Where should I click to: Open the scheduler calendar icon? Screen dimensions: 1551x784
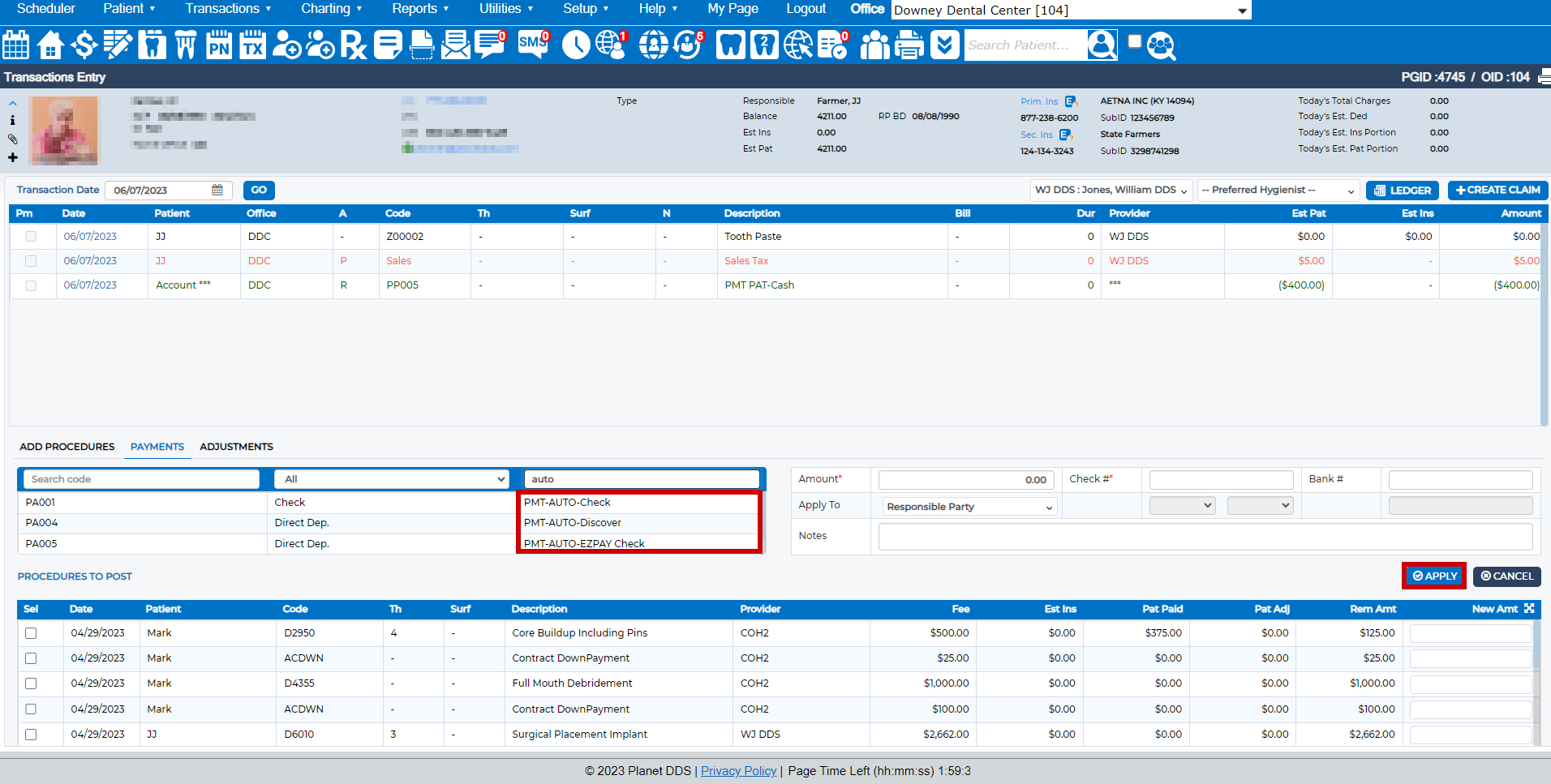pos(15,45)
